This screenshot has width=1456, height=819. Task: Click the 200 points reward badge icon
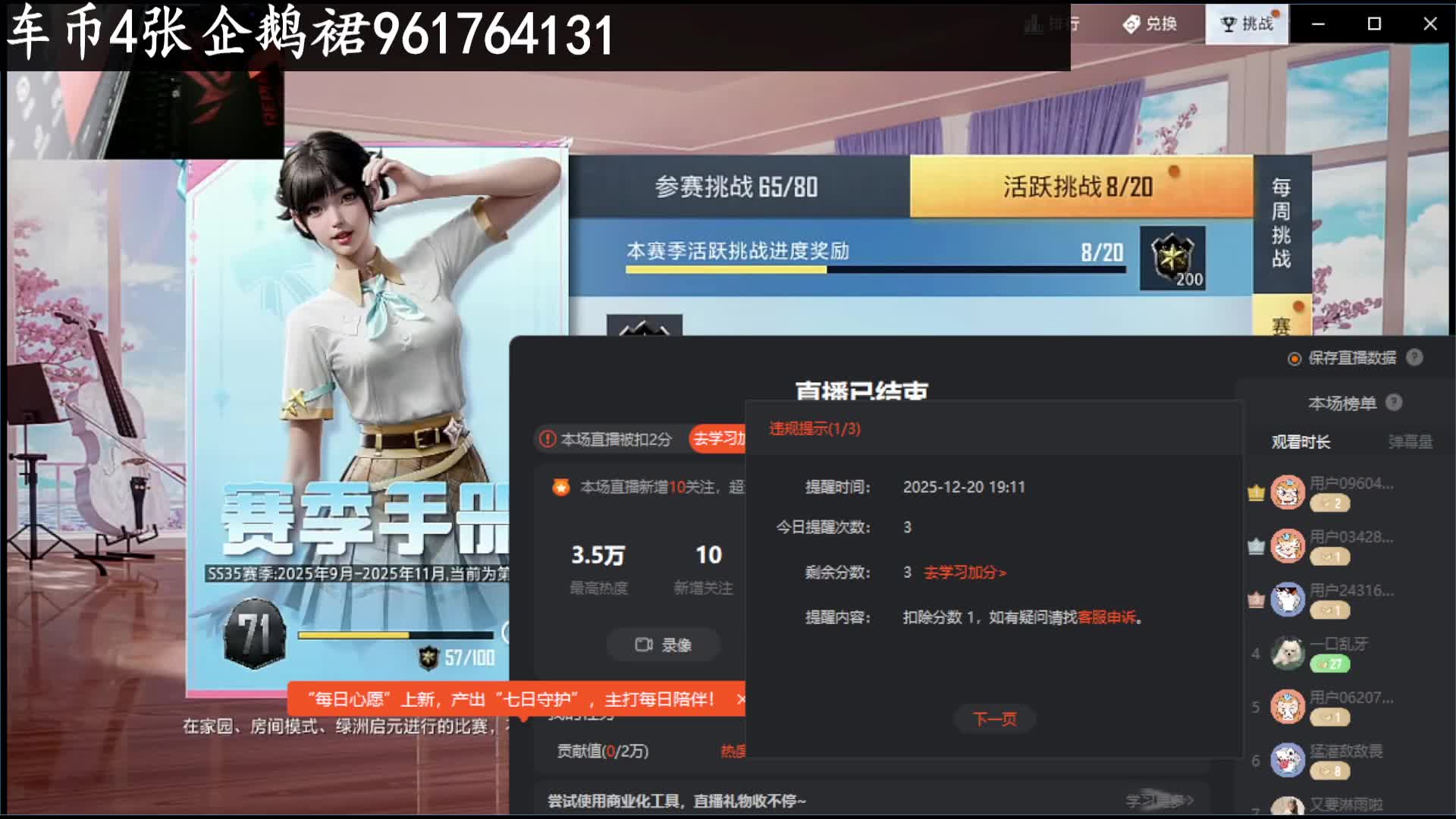point(1172,259)
